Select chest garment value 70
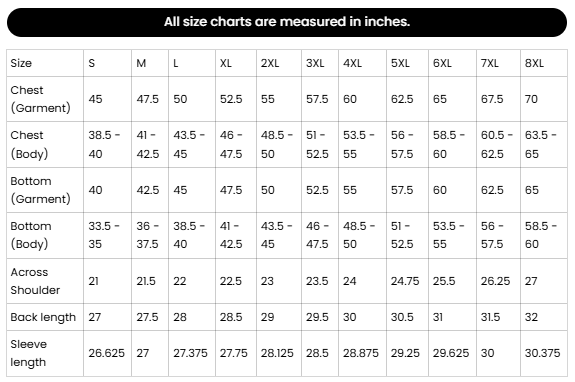 (x=544, y=99)
